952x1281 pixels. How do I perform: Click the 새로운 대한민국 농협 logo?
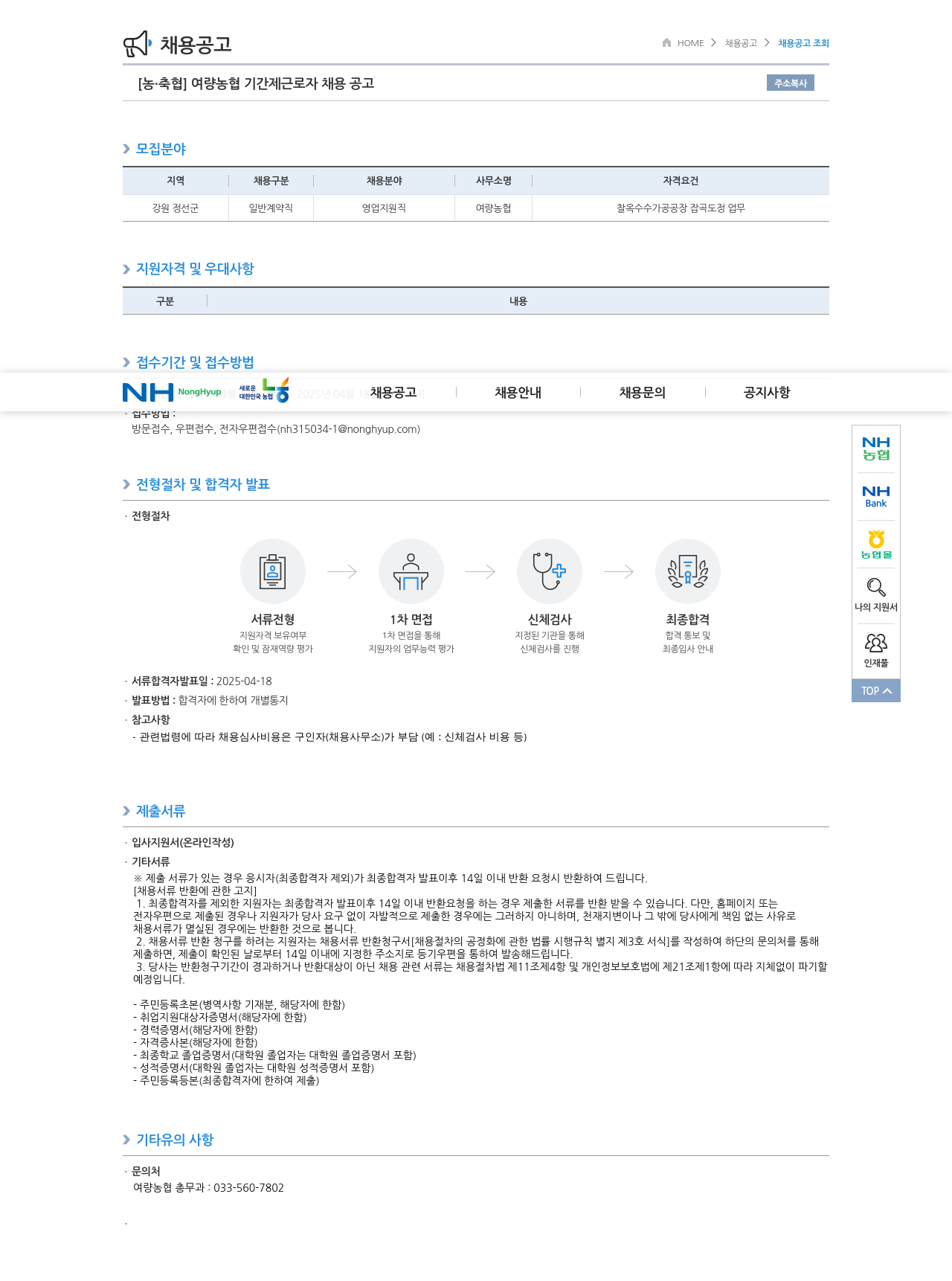click(x=264, y=391)
